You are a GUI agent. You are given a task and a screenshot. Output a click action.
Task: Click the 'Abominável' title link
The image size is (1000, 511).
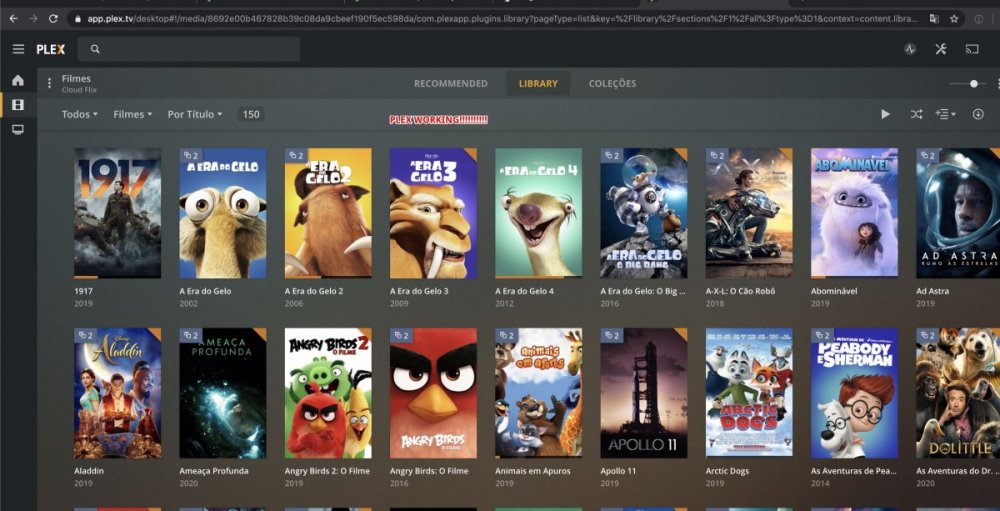point(833,291)
